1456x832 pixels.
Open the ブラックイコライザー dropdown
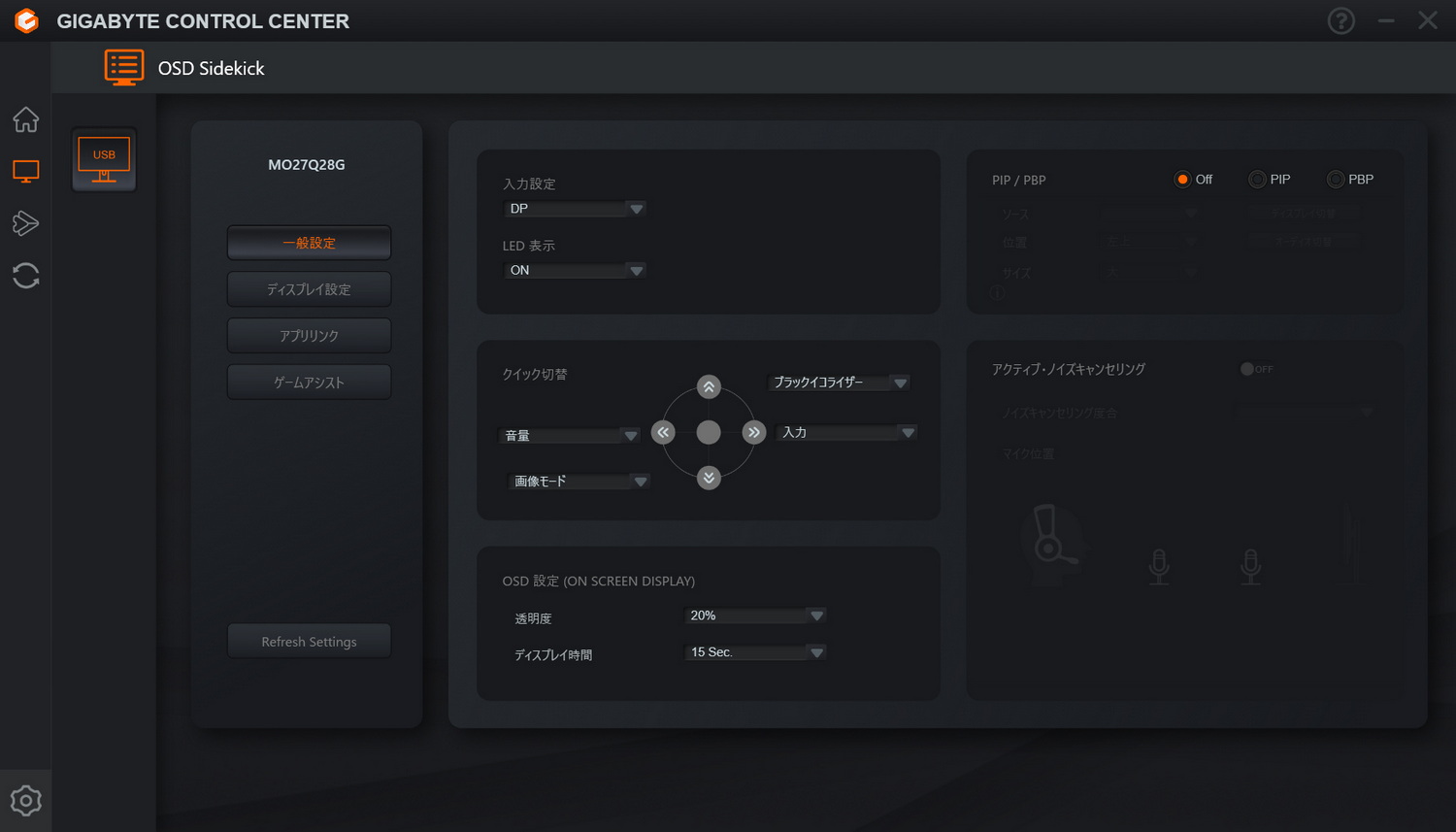839,383
